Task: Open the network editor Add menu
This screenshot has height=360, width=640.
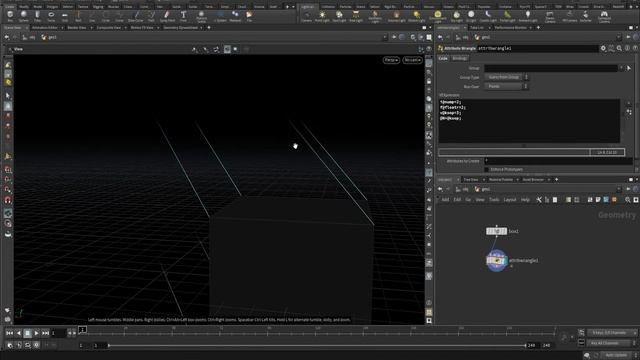Action: pyautogui.click(x=445, y=200)
